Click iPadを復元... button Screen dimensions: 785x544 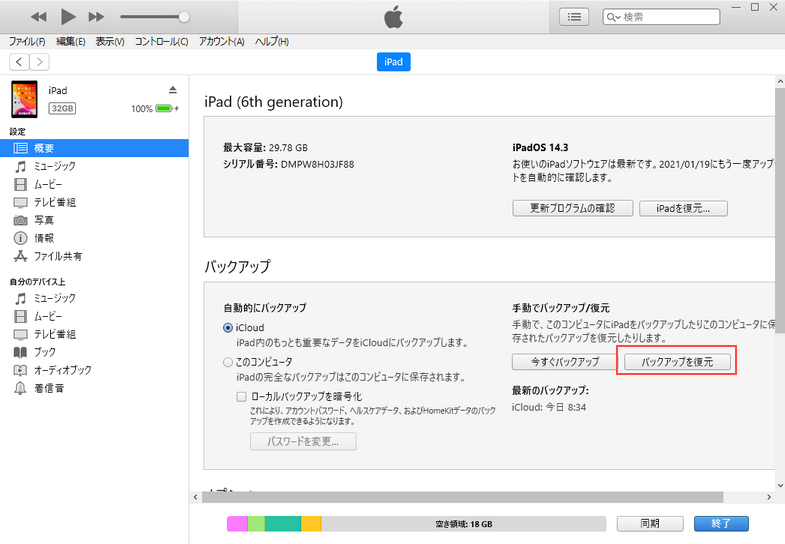pyautogui.click(x=683, y=208)
